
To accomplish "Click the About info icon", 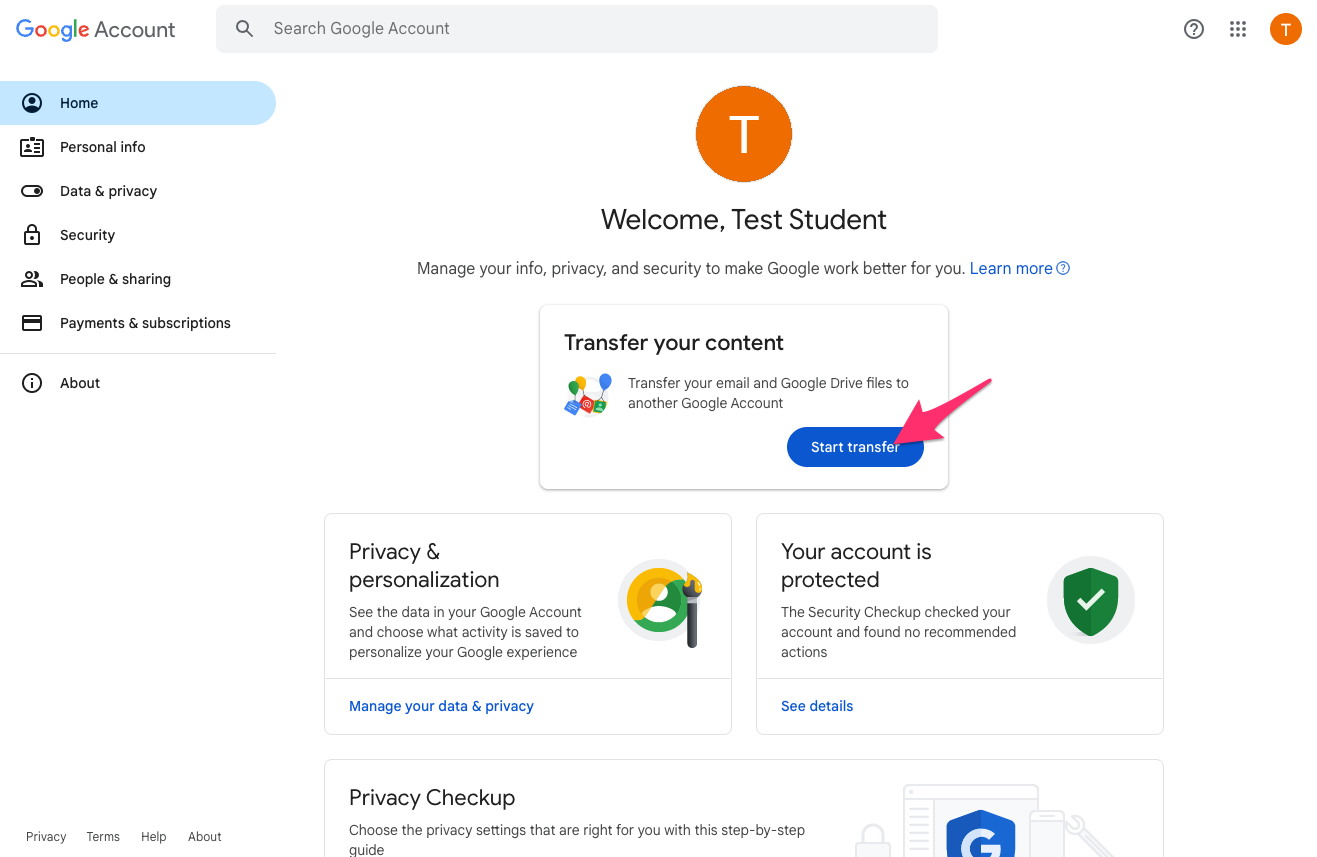I will click(x=32, y=383).
